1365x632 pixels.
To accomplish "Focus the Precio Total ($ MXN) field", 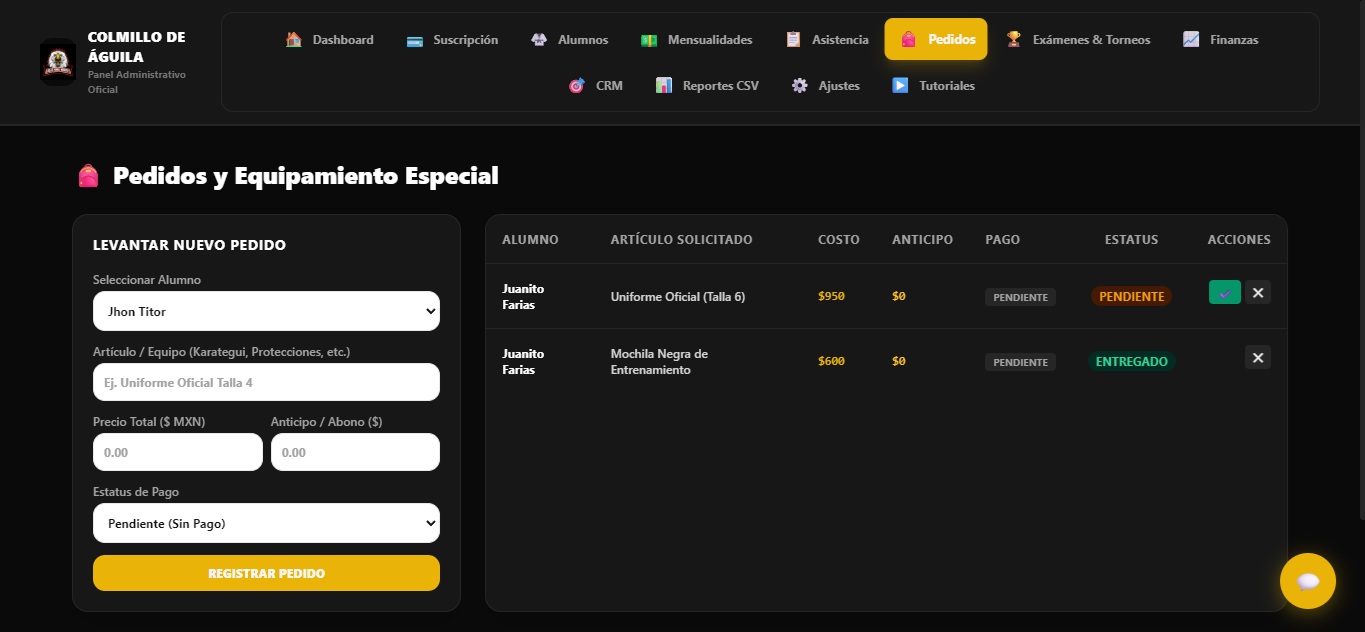I will [178, 452].
